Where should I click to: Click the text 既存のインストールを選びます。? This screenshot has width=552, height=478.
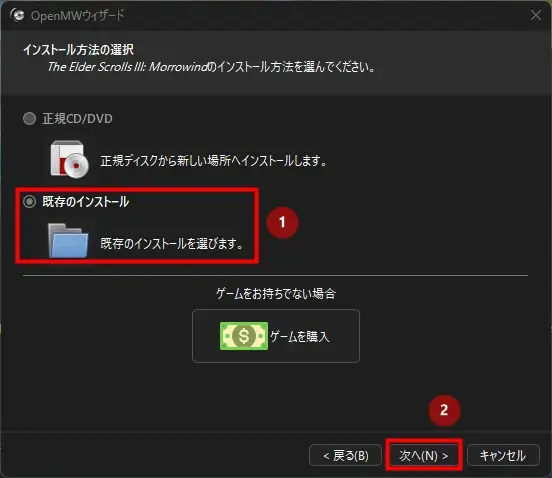tap(172, 244)
